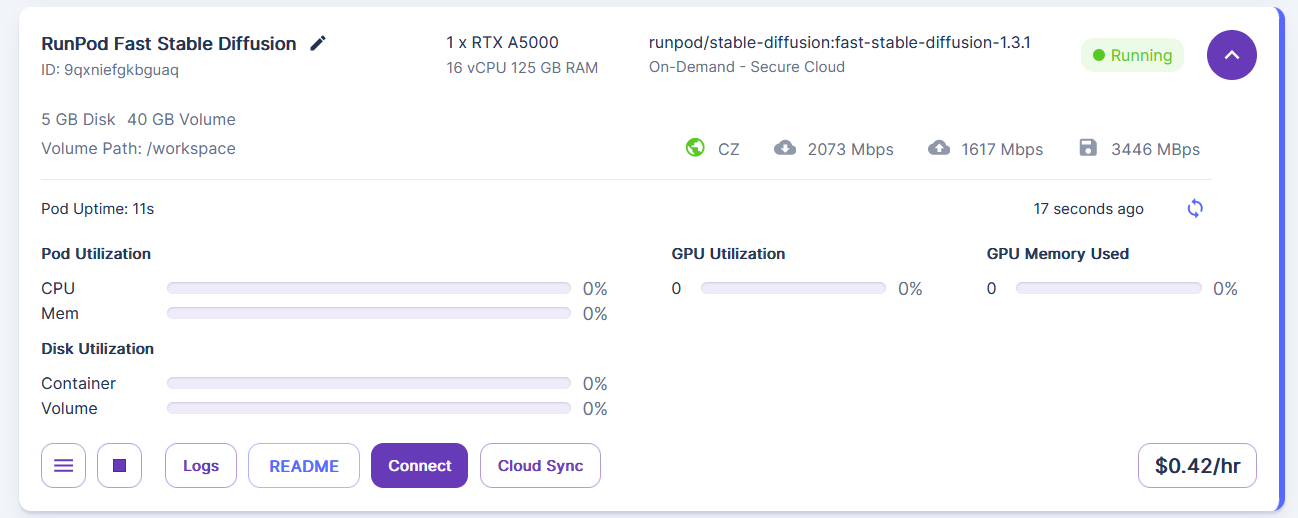Click the Volume disk utilization bar
Screen dimensions: 1298x518
coord(368,408)
